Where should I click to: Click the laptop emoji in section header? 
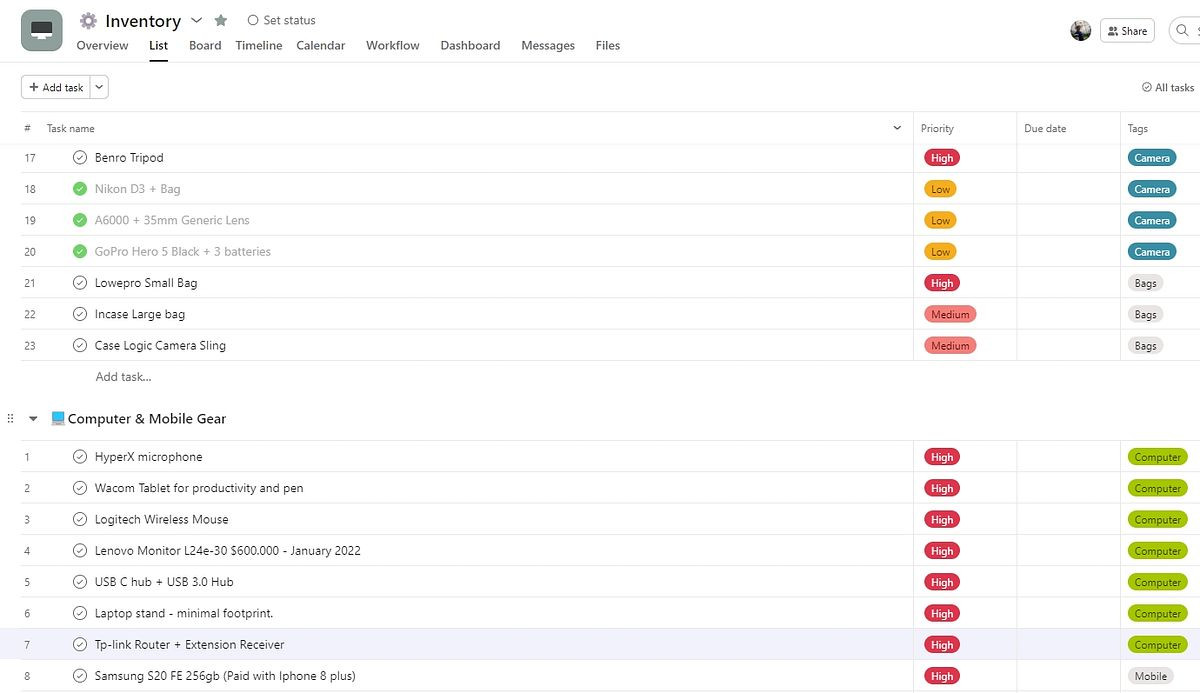pyautogui.click(x=58, y=419)
